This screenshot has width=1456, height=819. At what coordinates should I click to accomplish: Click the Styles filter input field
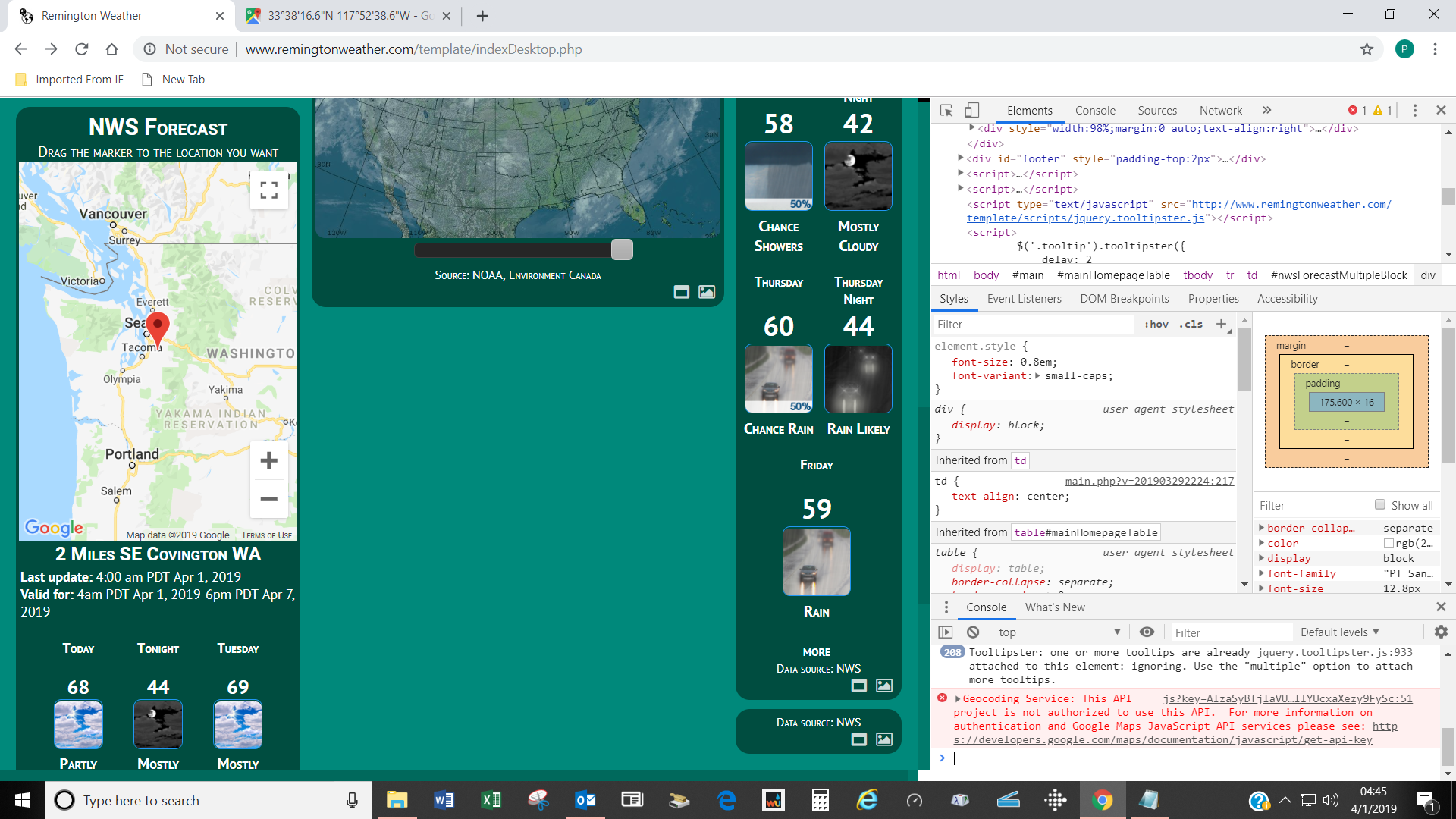(x=1034, y=325)
